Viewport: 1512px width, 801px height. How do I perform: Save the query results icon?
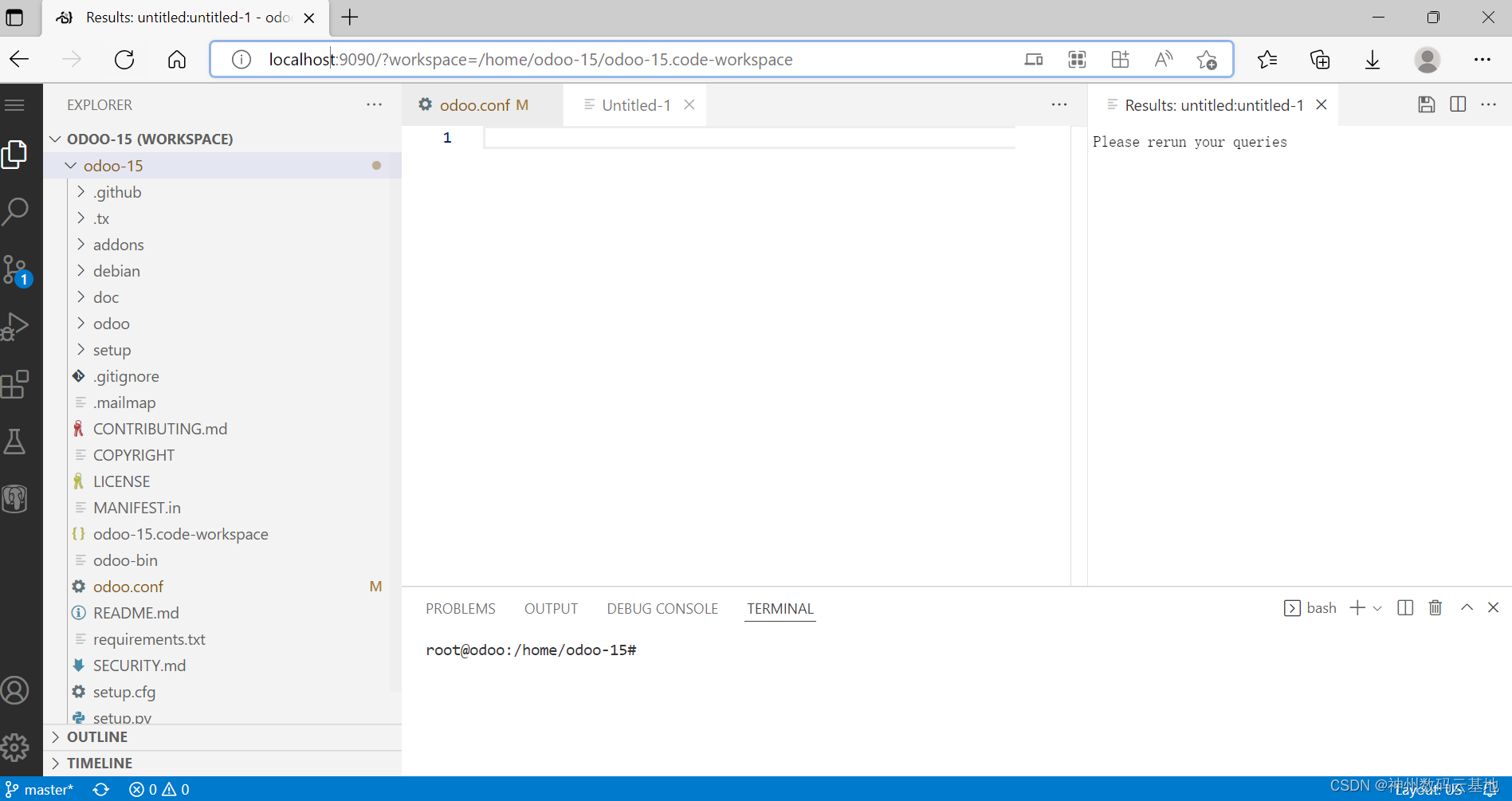(1427, 104)
